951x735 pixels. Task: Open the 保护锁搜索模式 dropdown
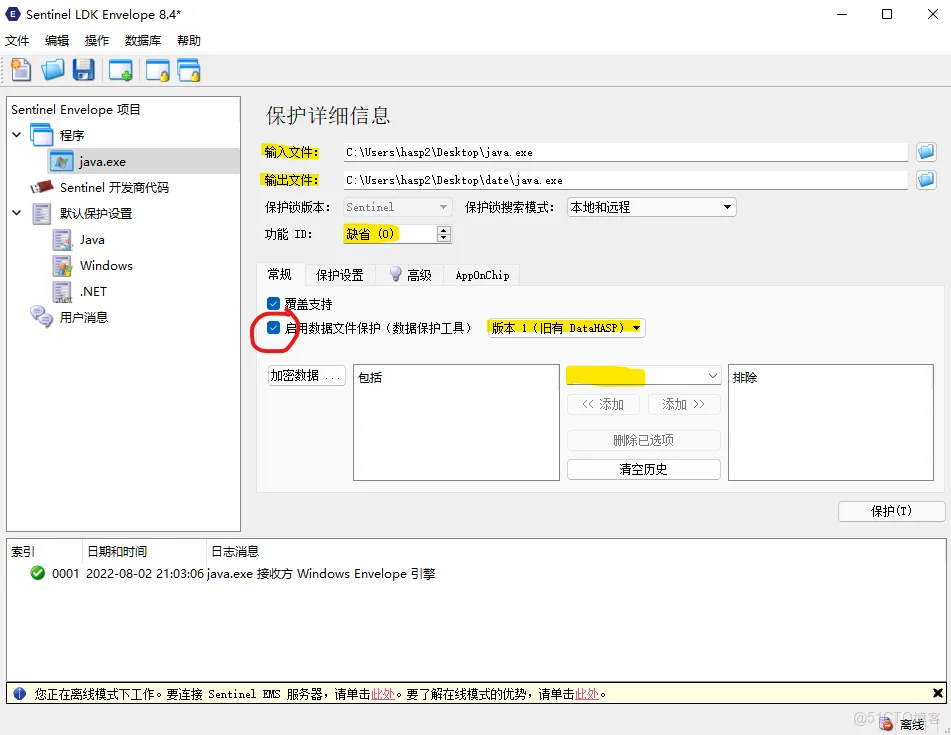(x=651, y=207)
